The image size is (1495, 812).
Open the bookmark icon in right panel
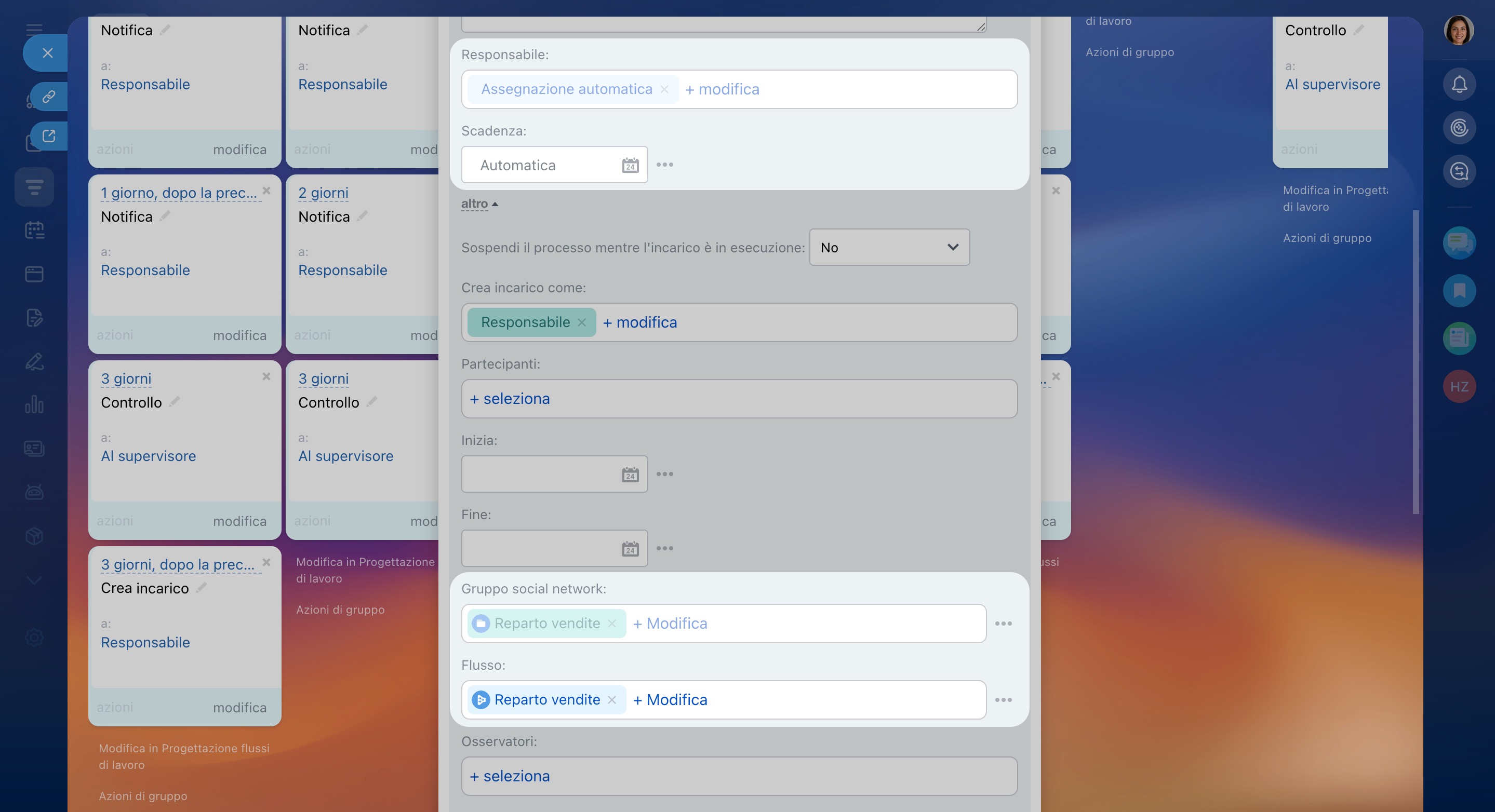point(1459,291)
